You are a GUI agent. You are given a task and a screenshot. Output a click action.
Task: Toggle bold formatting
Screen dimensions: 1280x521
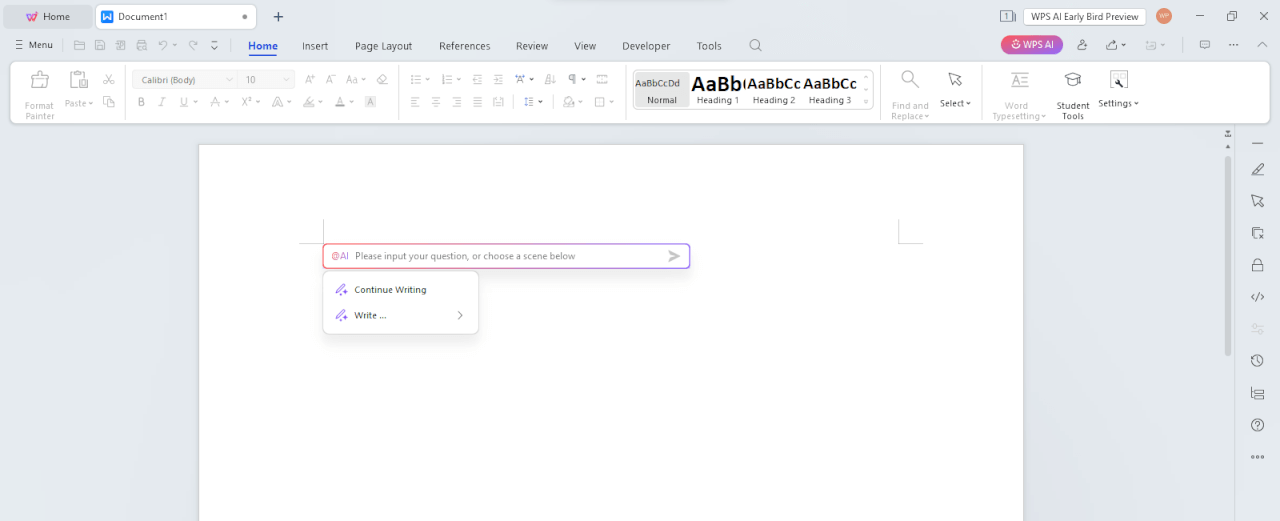click(141, 102)
